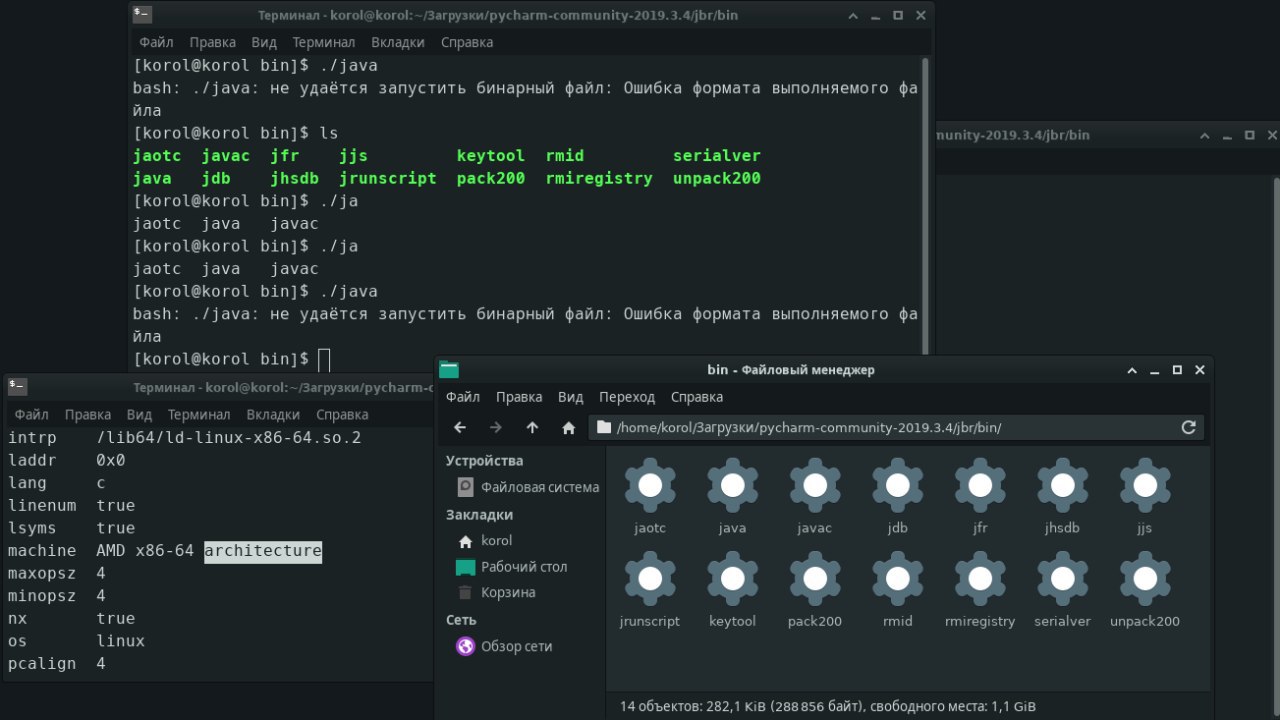Screen dimensions: 1280x720
Task: Open korol home bookmark in sidebar
Action: 485,541
